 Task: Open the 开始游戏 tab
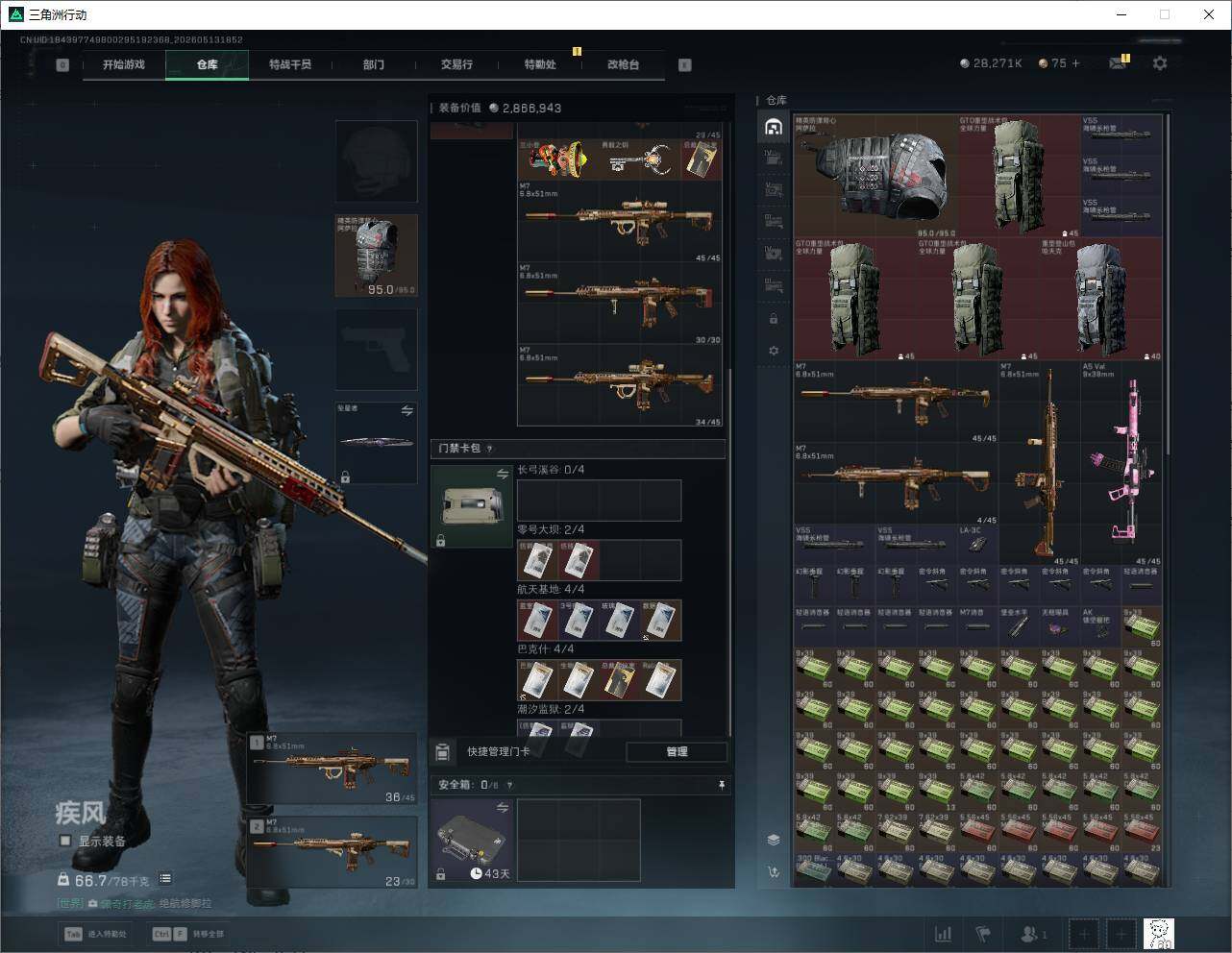tap(124, 64)
